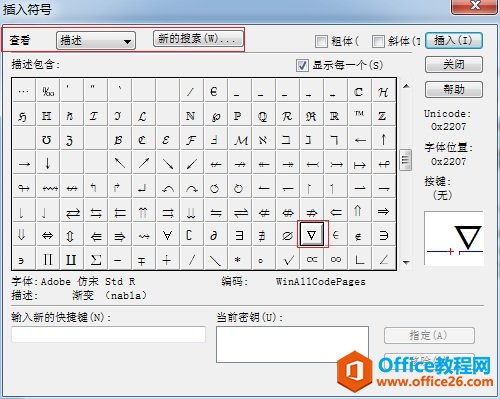The image size is (500, 399).
Task: Click the symbol grid scroll-up arrow
Action: click(x=406, y=86)
